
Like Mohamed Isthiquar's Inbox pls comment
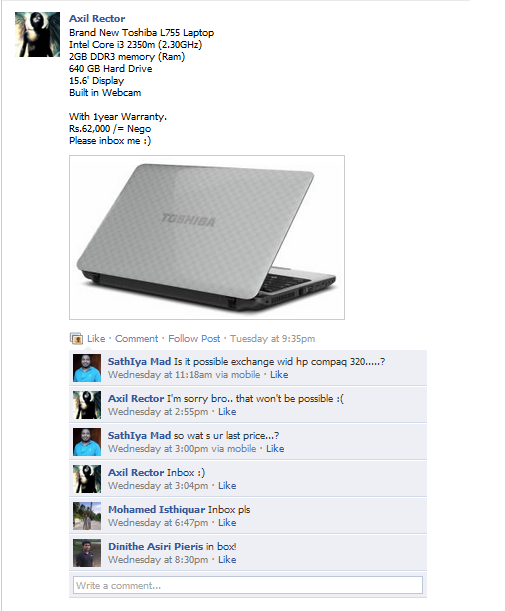coord(227,523)
